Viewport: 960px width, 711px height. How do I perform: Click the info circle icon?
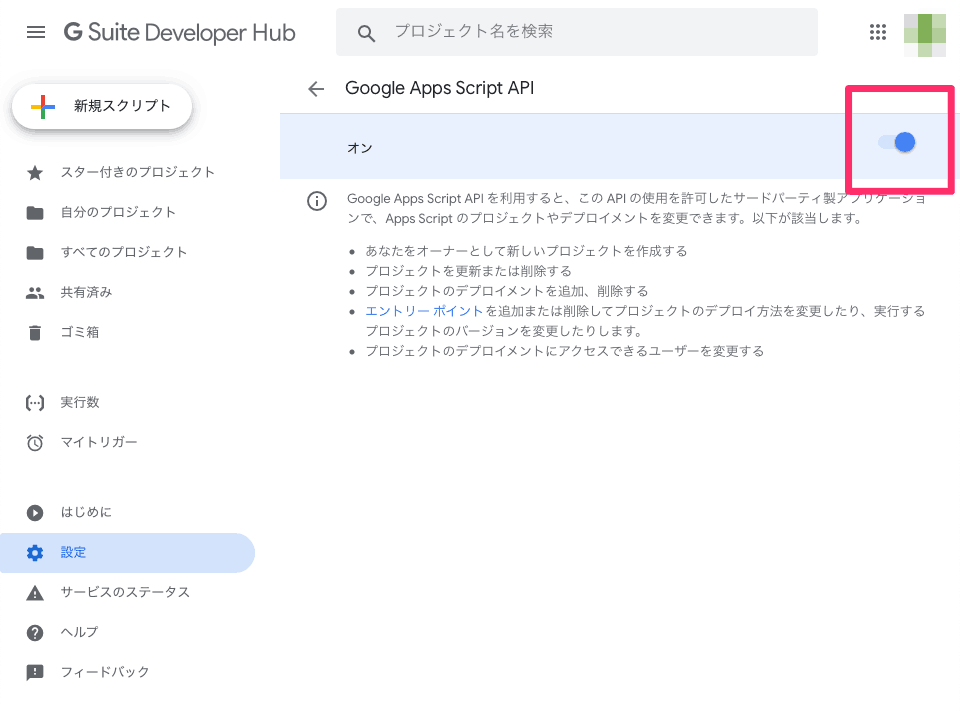click(x=317, y=201)
